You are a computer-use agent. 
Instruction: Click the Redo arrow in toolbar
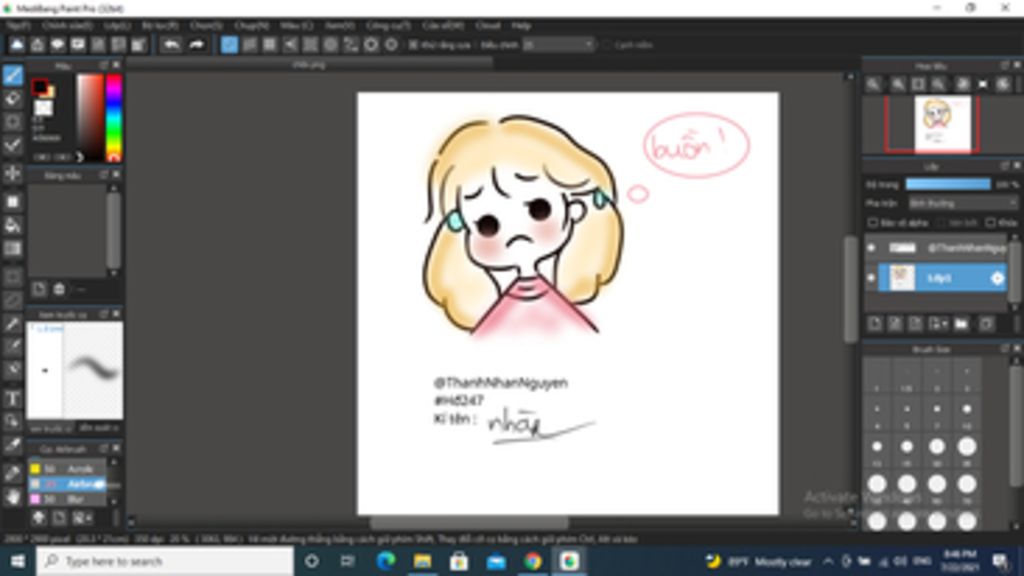197,44
